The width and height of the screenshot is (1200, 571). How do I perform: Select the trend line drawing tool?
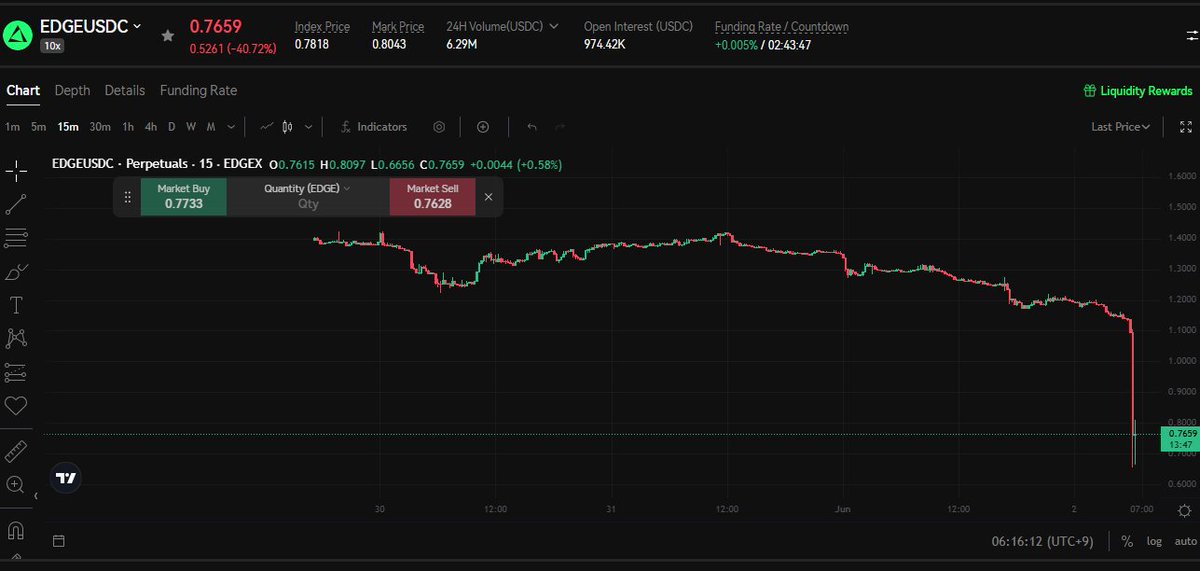(x=16, y=205)
